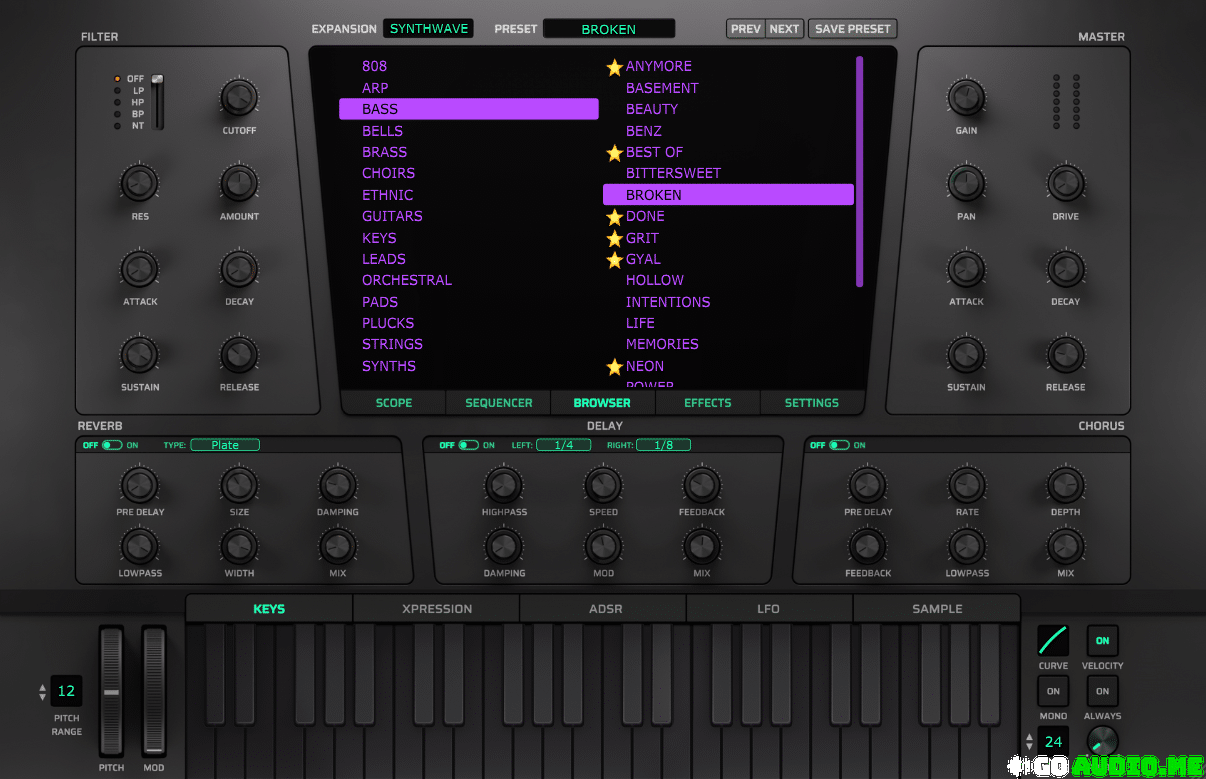Click the MOD wheel slider
This screenshot has height=779, width=1206.
pyautogui.click(x=154, y=691)
